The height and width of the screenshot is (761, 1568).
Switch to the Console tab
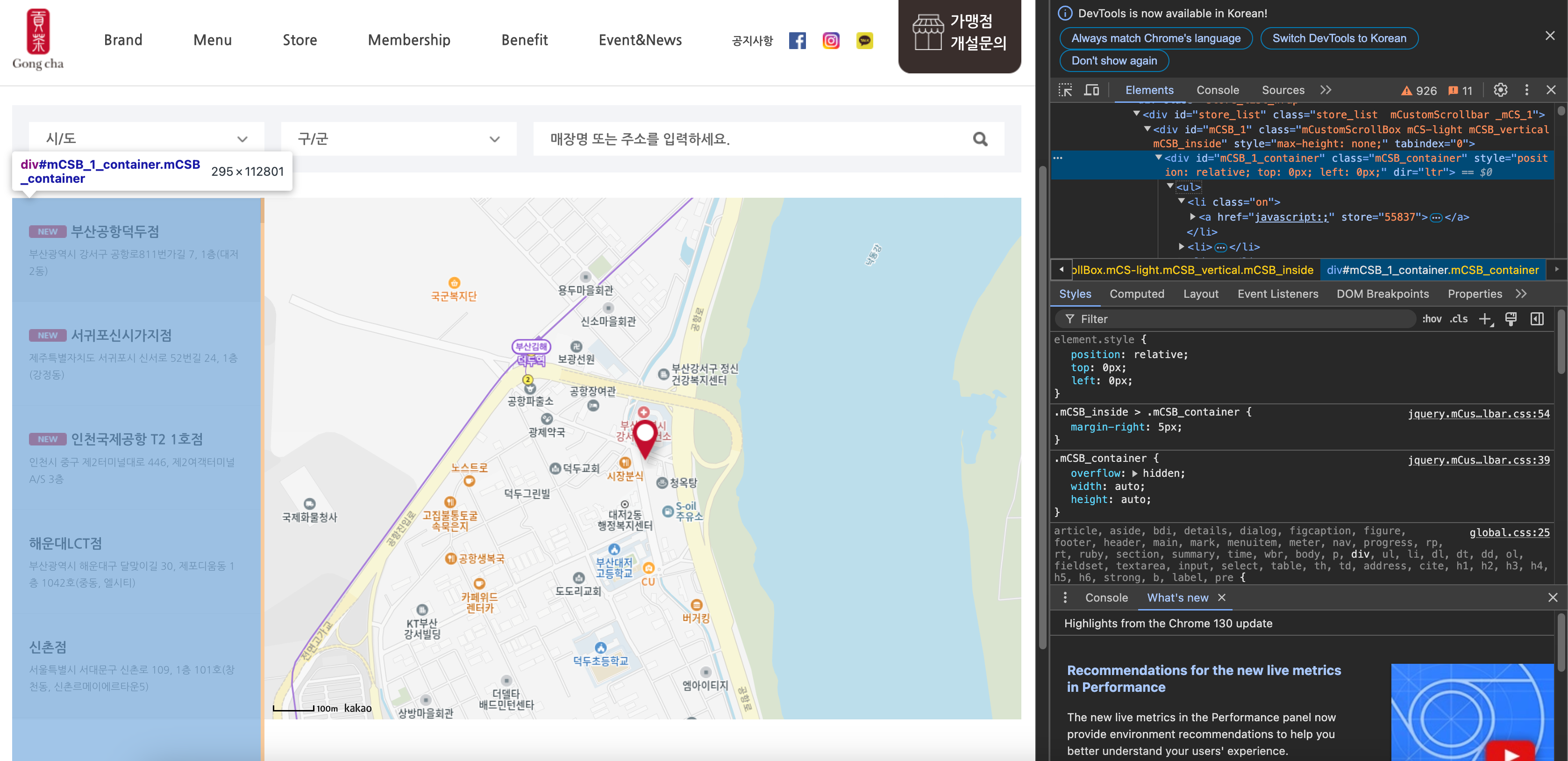pyautogui.click(x=1218, y=90)
